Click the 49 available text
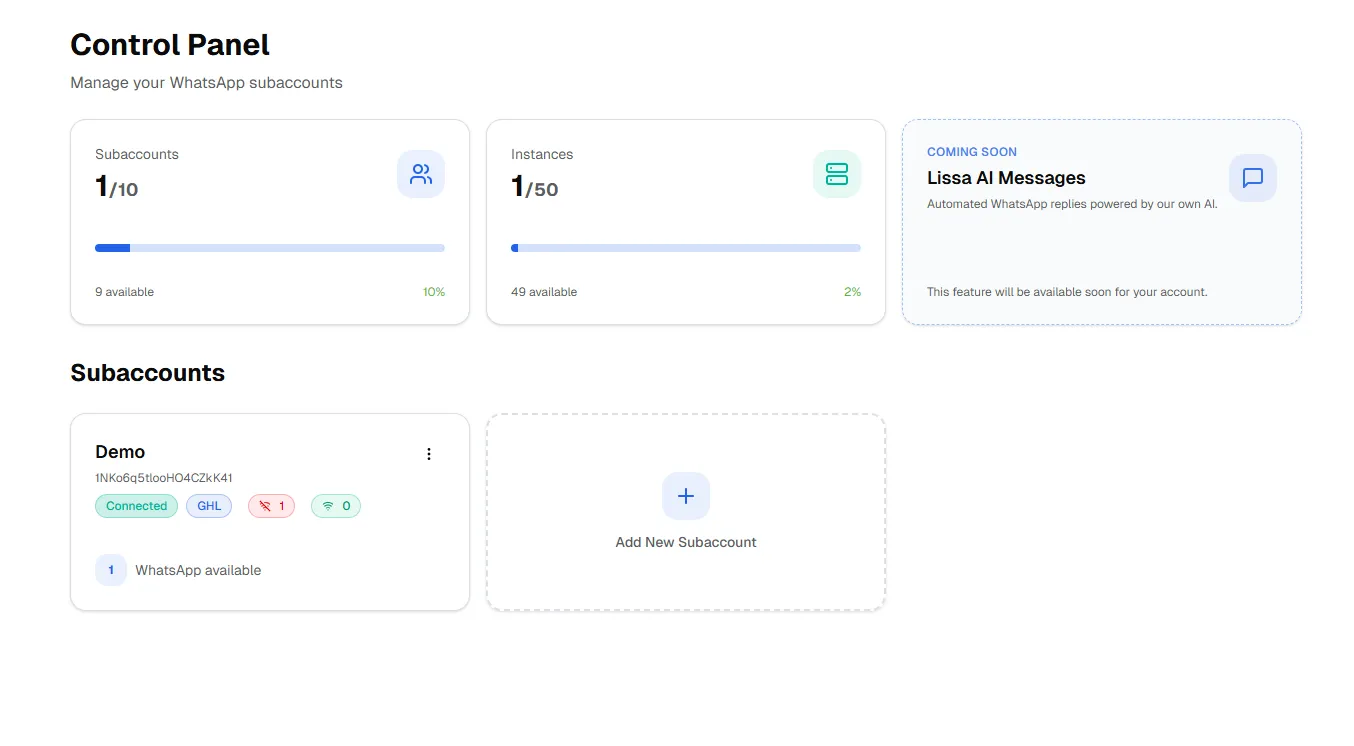 544,292
